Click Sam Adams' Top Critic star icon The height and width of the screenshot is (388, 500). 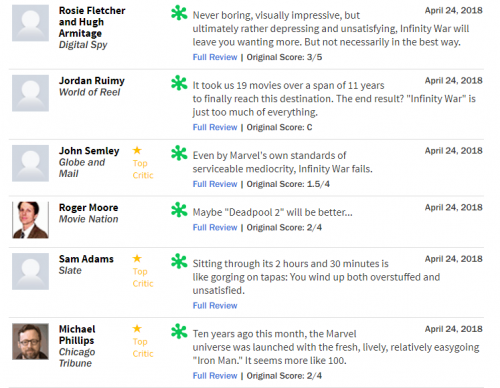(137, 258)
